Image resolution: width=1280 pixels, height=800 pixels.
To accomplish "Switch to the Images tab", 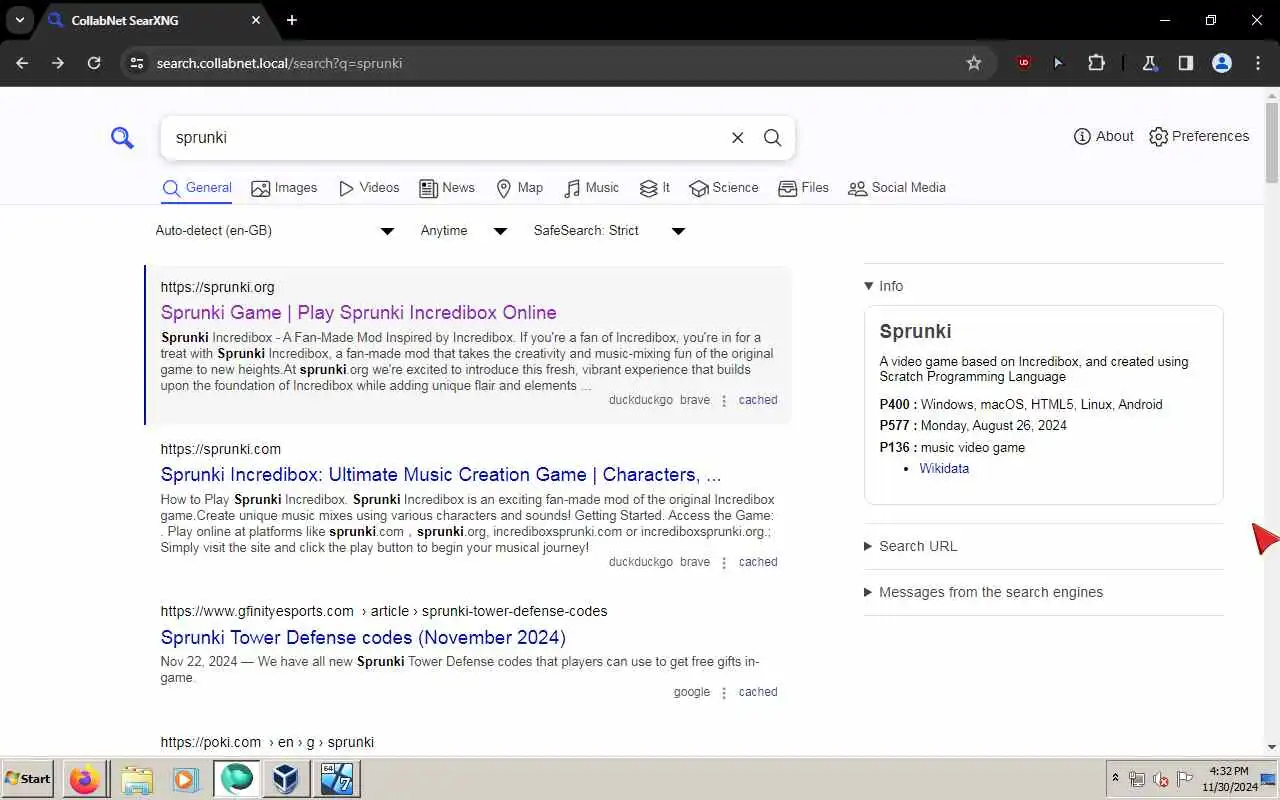I will (284, 188).
